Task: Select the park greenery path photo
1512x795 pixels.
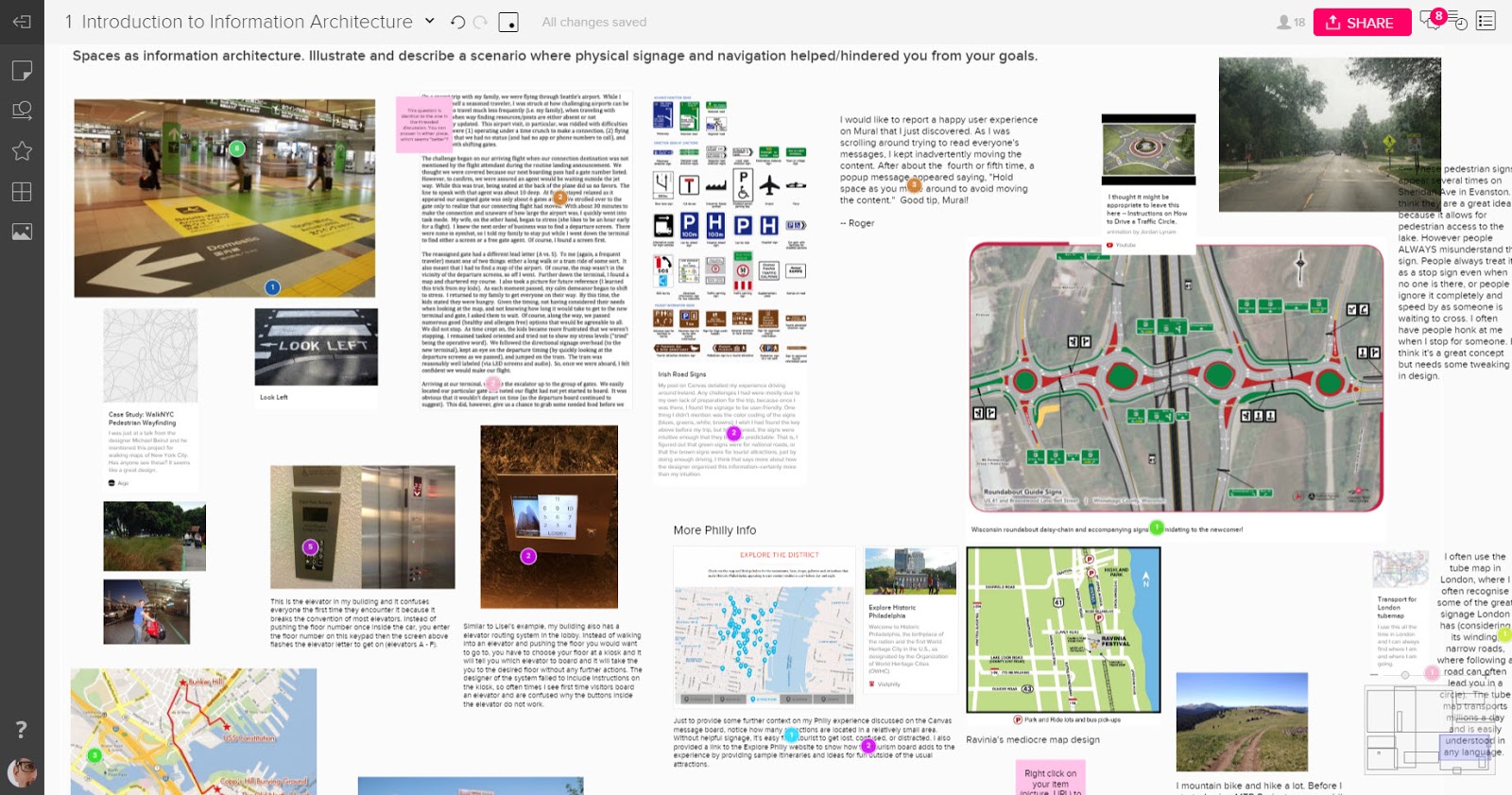Action: pos(154,536)
